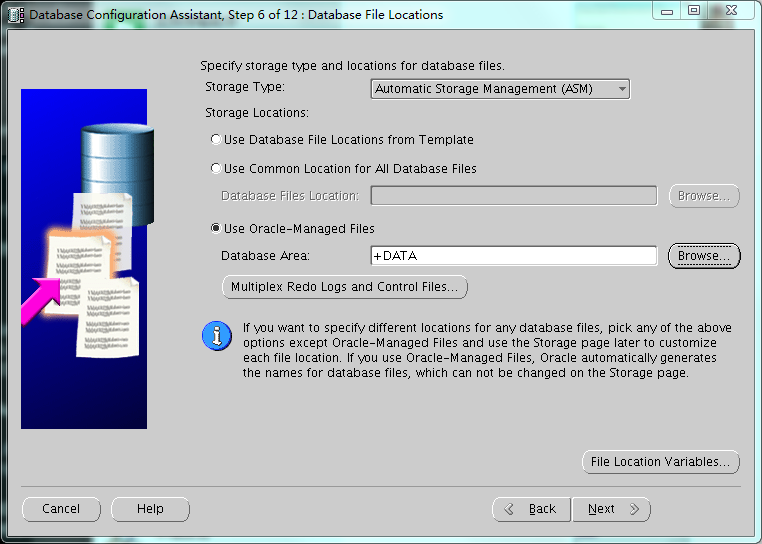
Task: Click Browse next to Database Area
Action: (x=704, y=256)
